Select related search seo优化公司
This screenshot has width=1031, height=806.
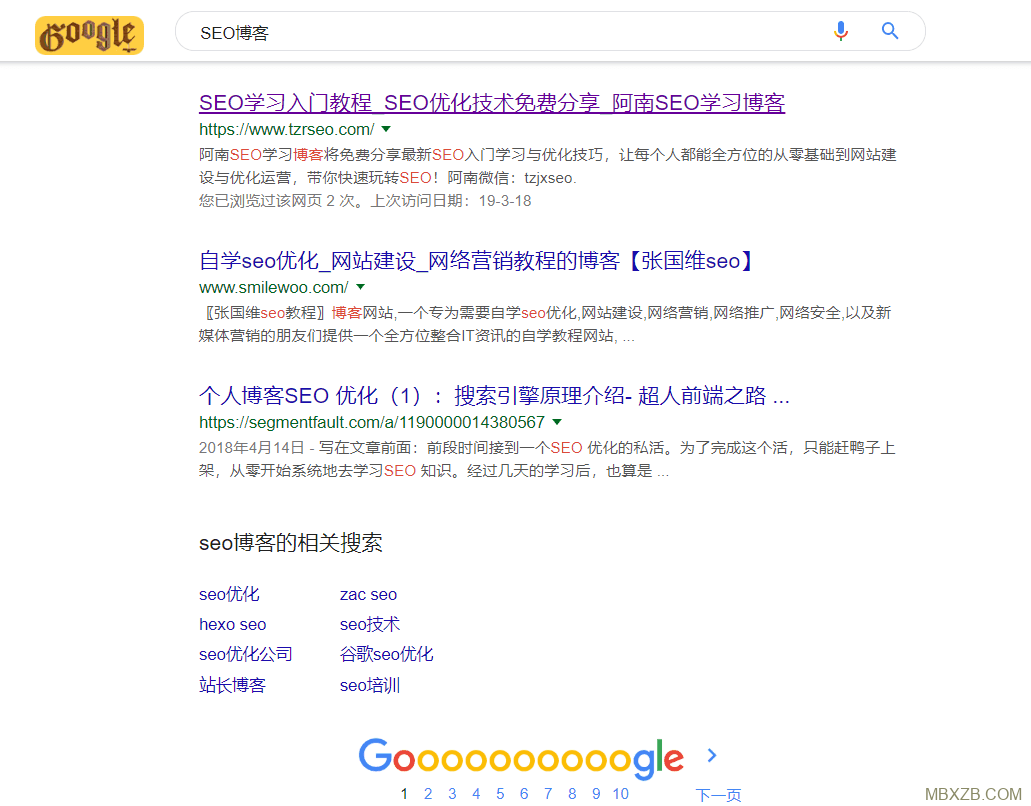click(245, 654)
